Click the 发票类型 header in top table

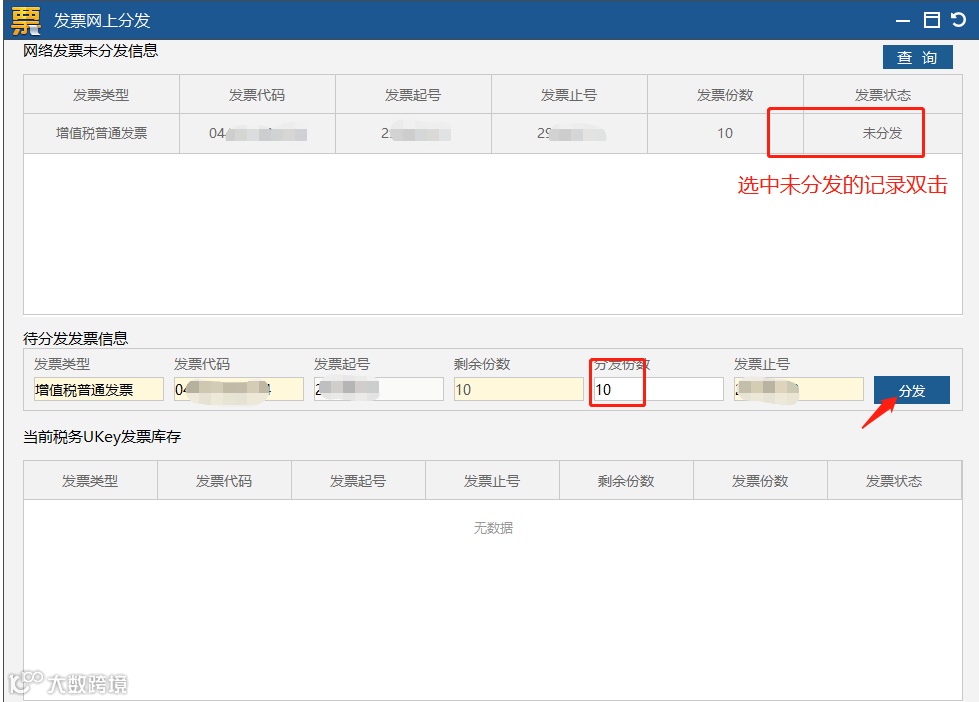click(x=101, y=95)
